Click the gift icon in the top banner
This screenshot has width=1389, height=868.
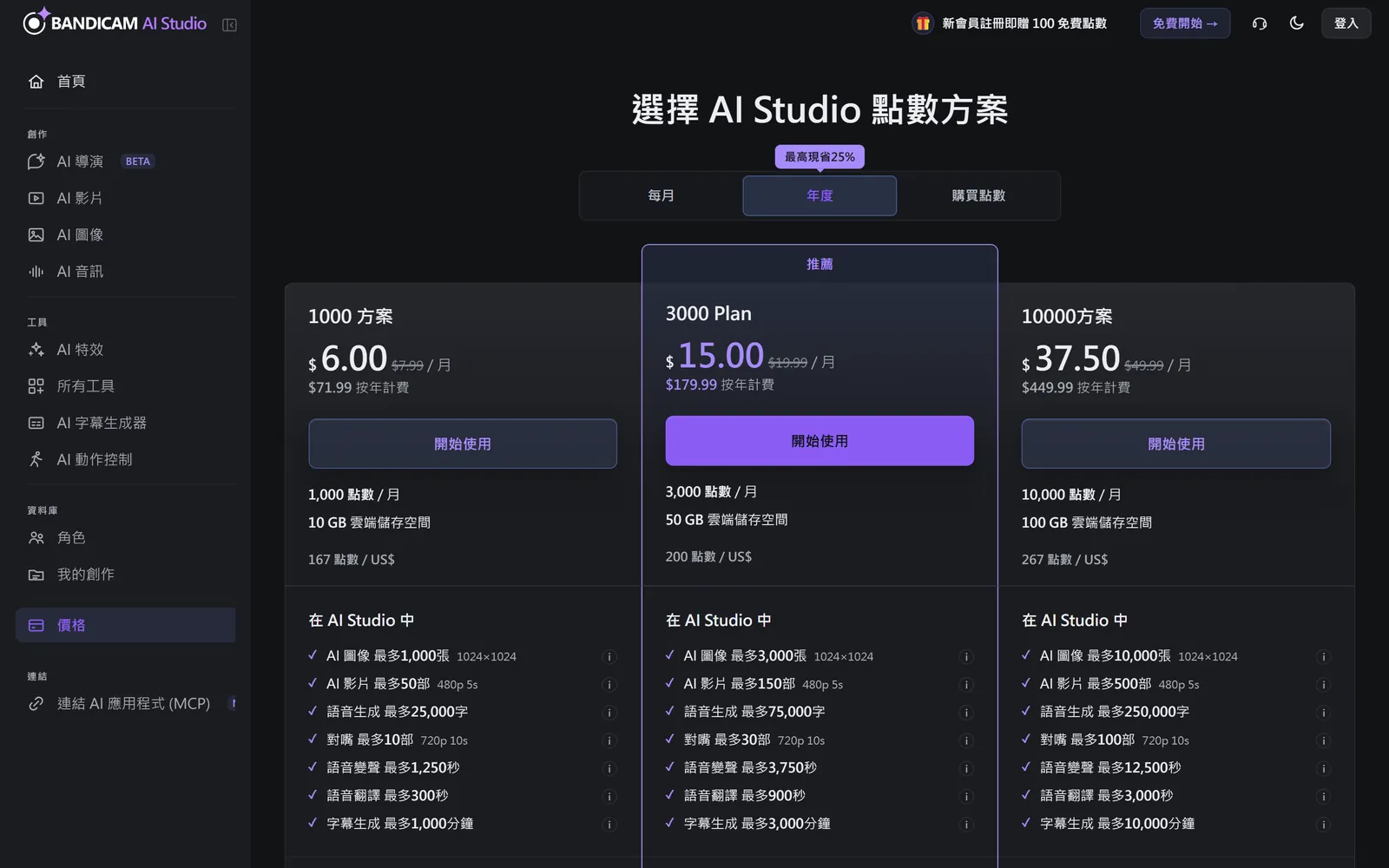coord(923,23)
